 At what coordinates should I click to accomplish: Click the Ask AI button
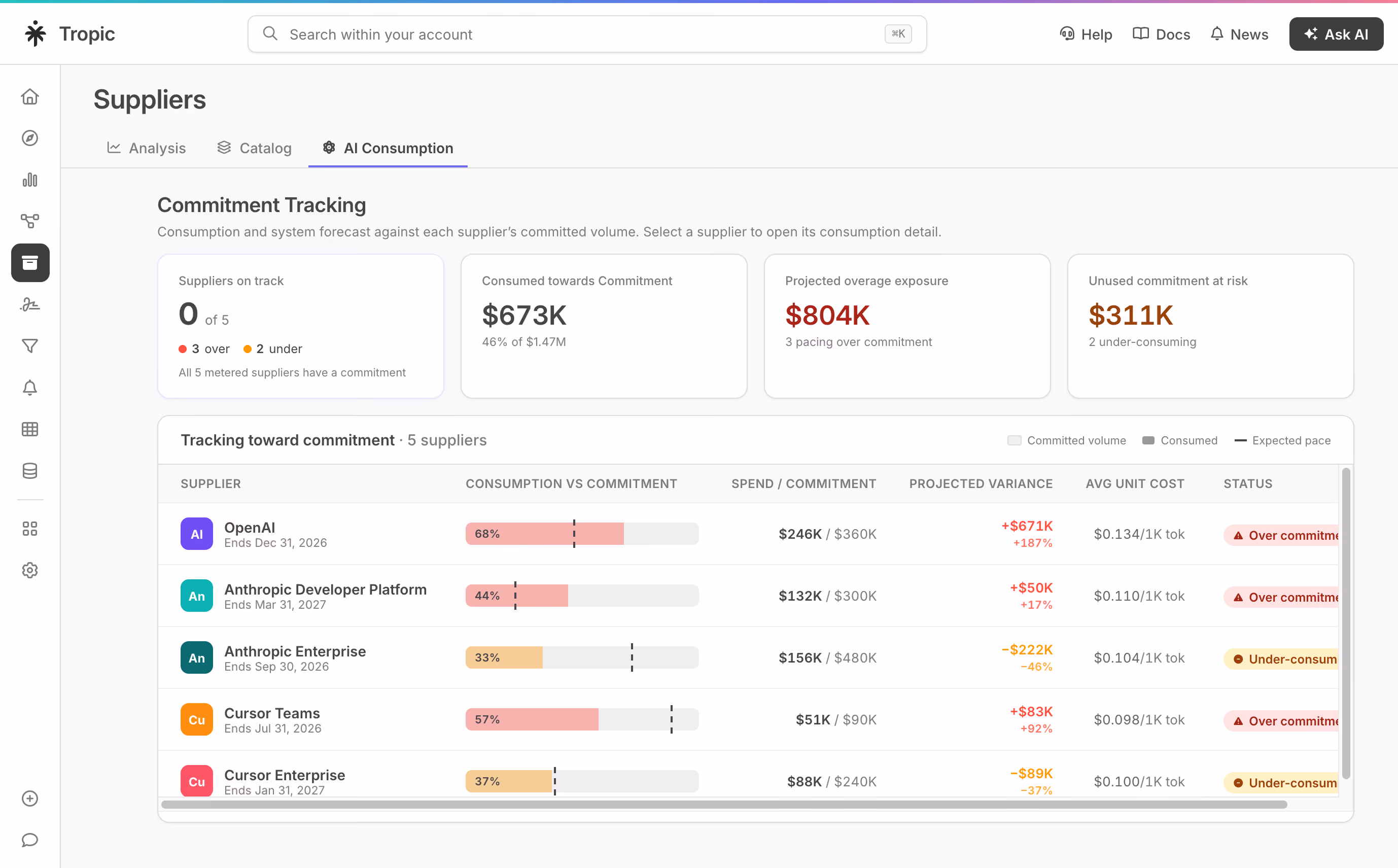click(x=1336, y=34)
